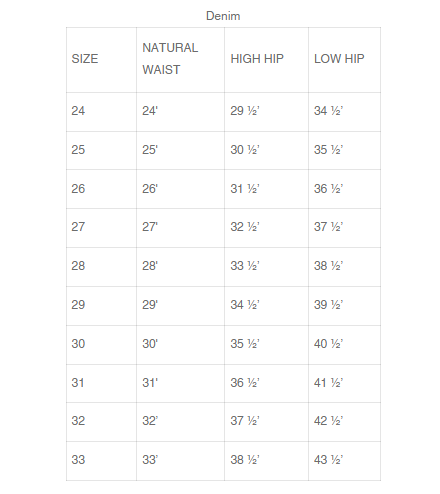Select the SIZE column header
The width and height of the screenshot is (440, 494).
coord(85,59)
